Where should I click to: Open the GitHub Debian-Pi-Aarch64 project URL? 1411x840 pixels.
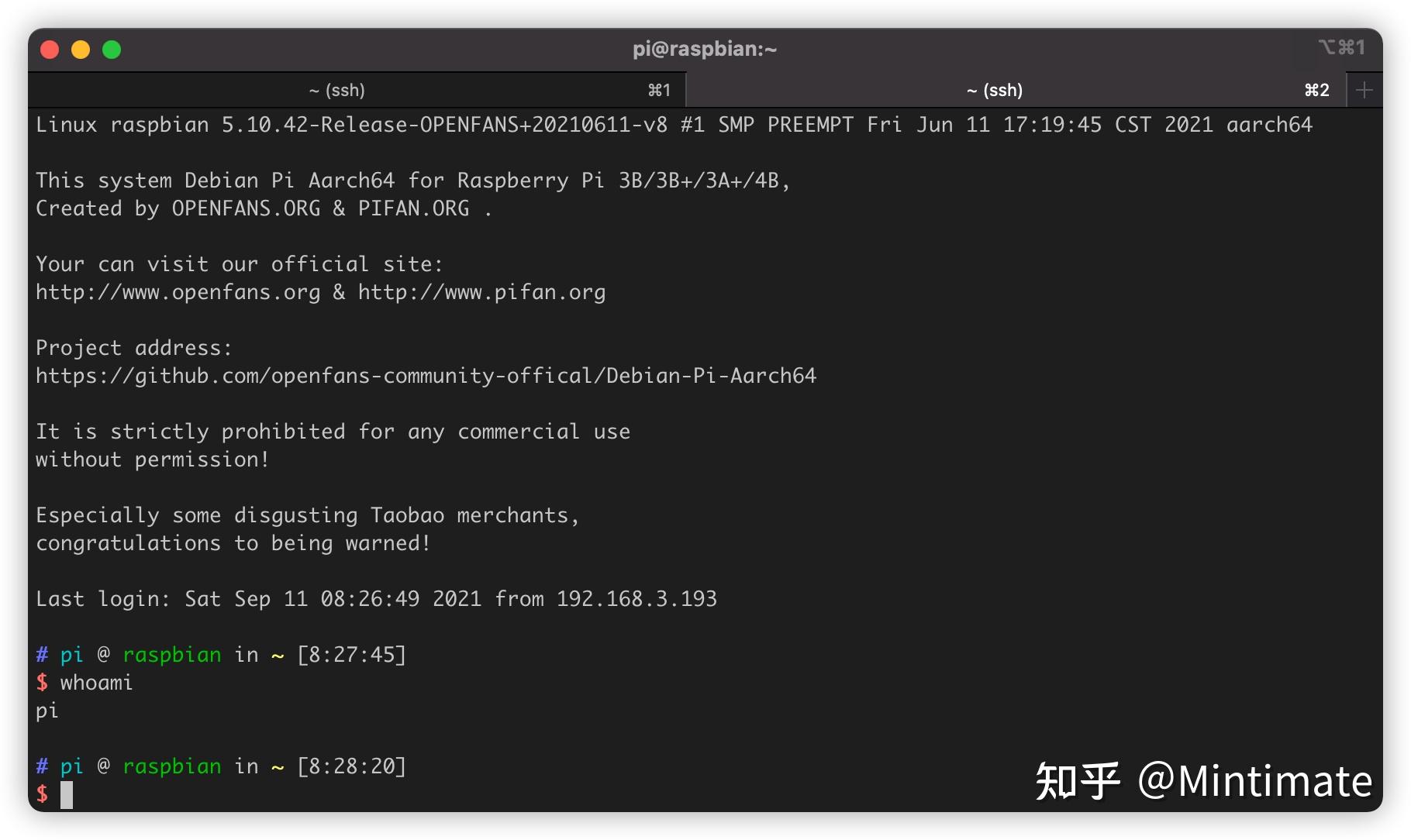(x=426, y=376)
